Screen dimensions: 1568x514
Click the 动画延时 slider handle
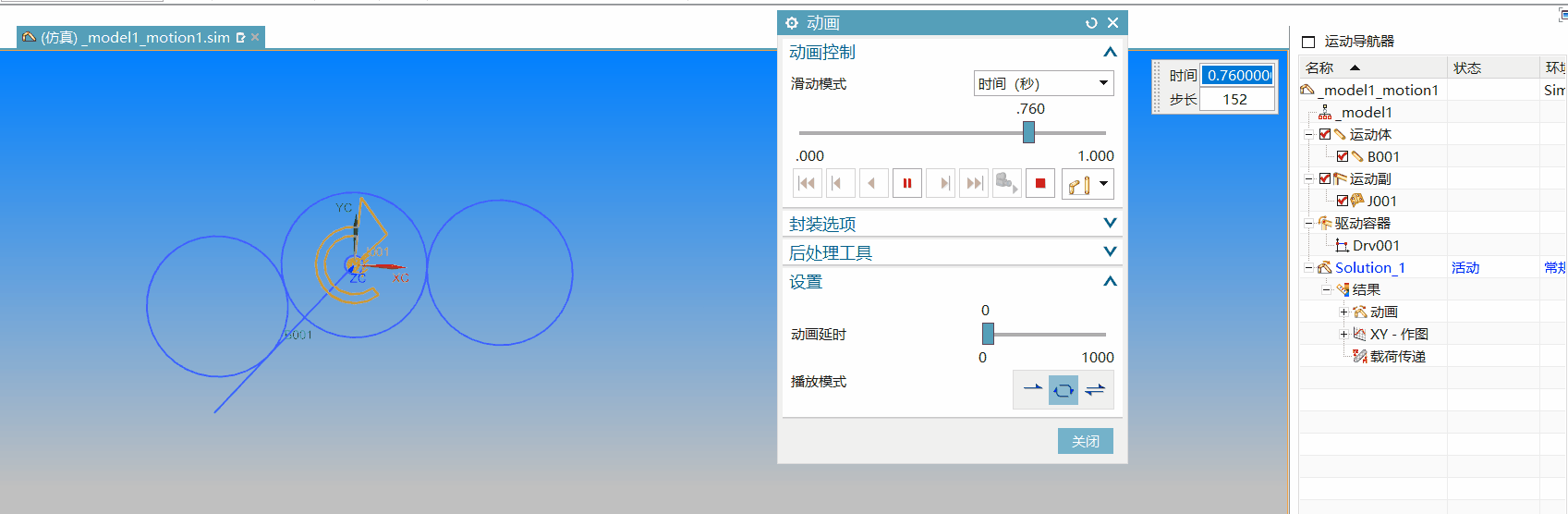coord(988,334)
